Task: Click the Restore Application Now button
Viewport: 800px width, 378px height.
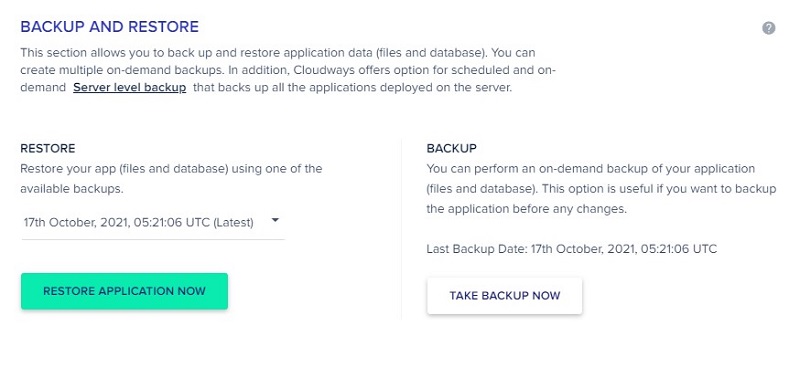Action: click(x=124, y=291)
